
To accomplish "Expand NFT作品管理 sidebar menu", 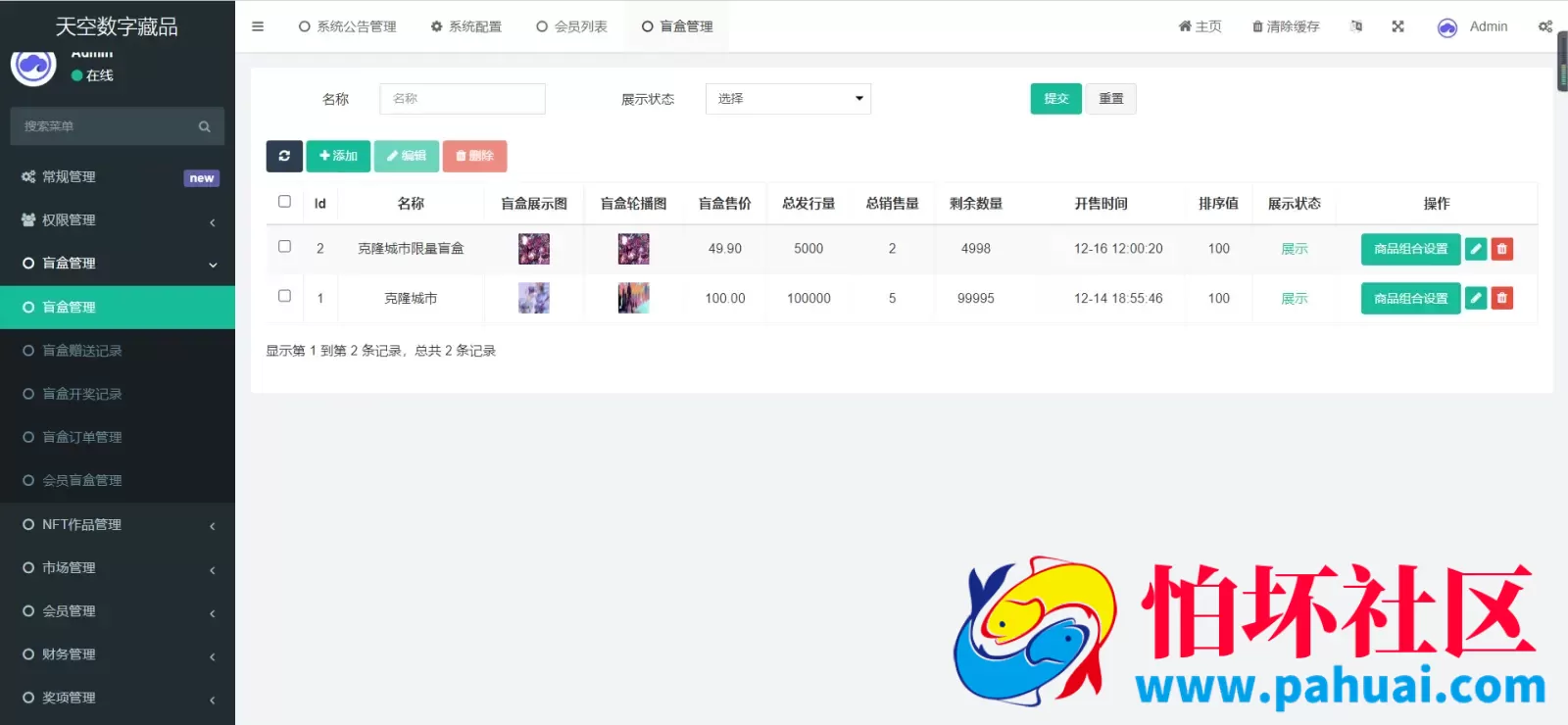I will coord(118,525).
